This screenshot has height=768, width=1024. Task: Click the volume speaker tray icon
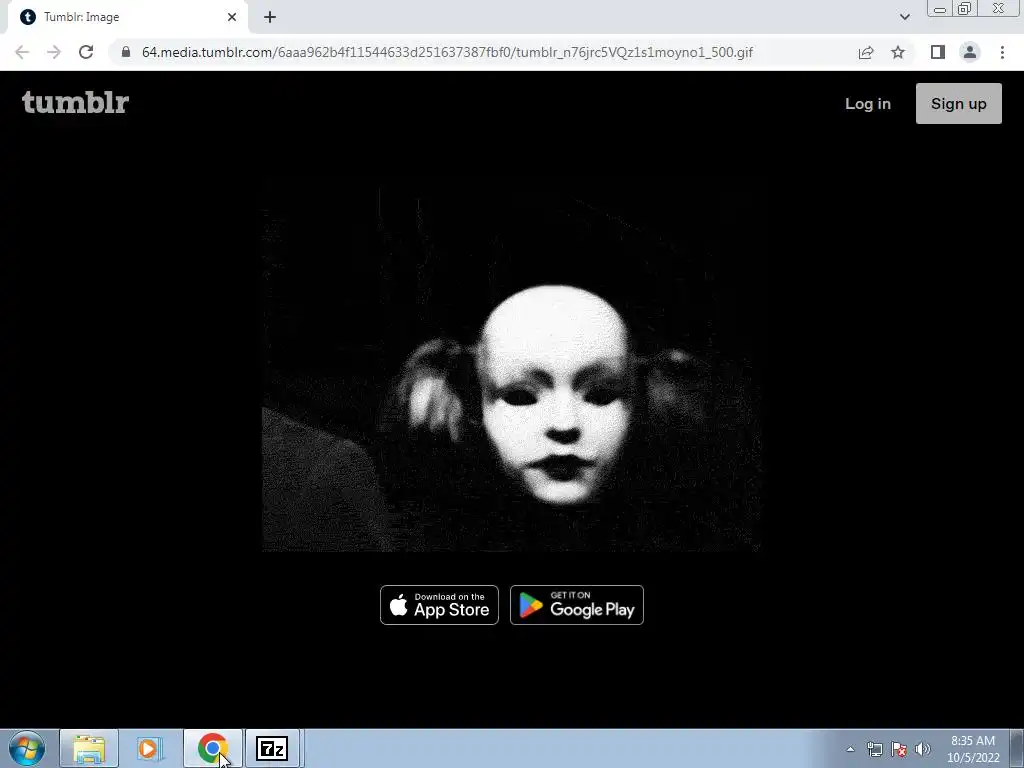[x=922, y=749]
